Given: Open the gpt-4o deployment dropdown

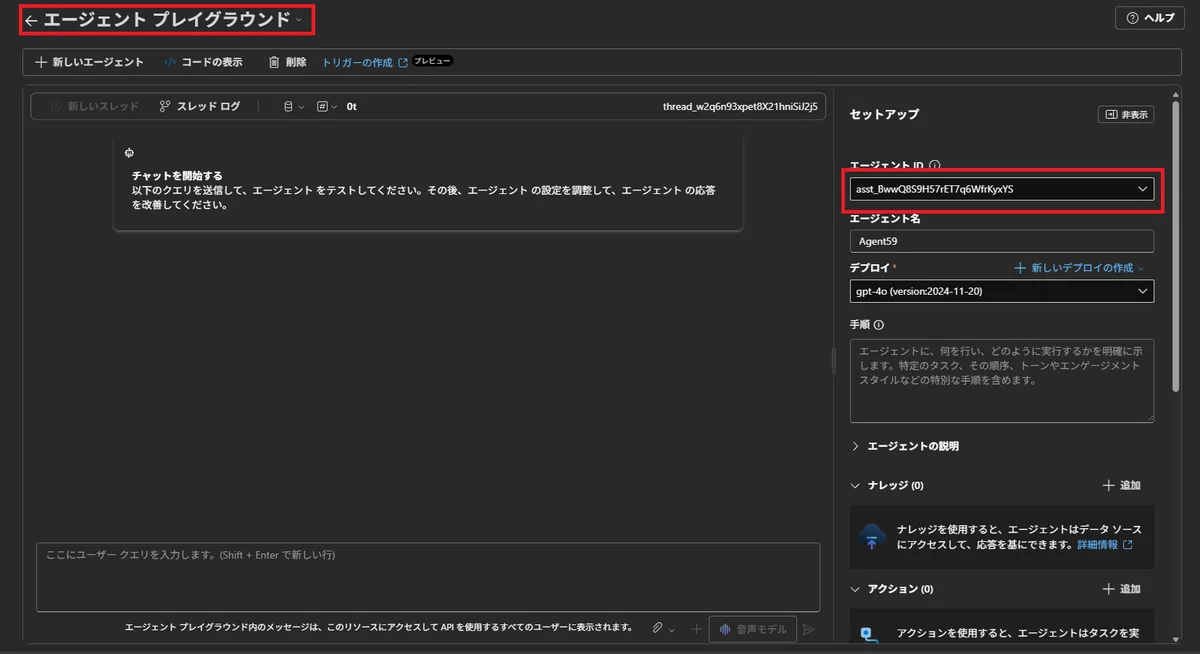Looking at the screenshot, I should (1002, 291).
